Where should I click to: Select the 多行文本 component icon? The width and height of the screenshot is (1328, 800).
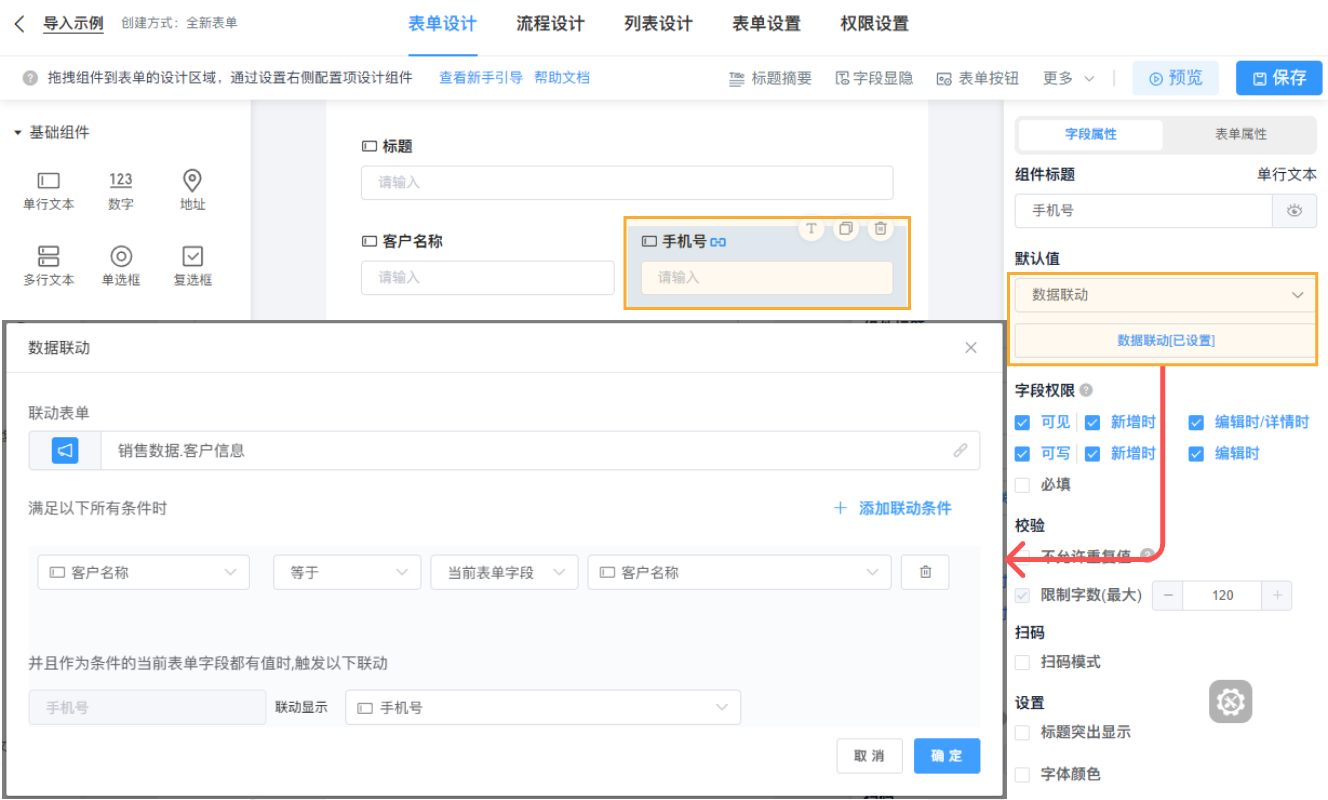[47, 263]
